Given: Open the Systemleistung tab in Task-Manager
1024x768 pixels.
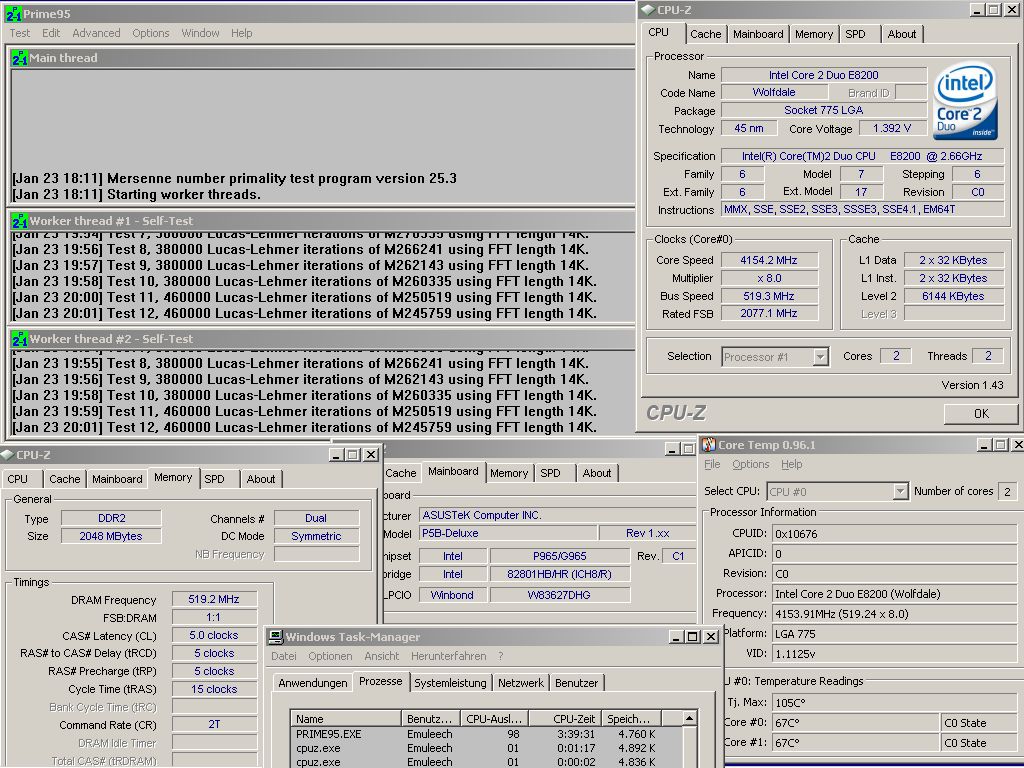Looking at the screenshot, I should [450, 682].
